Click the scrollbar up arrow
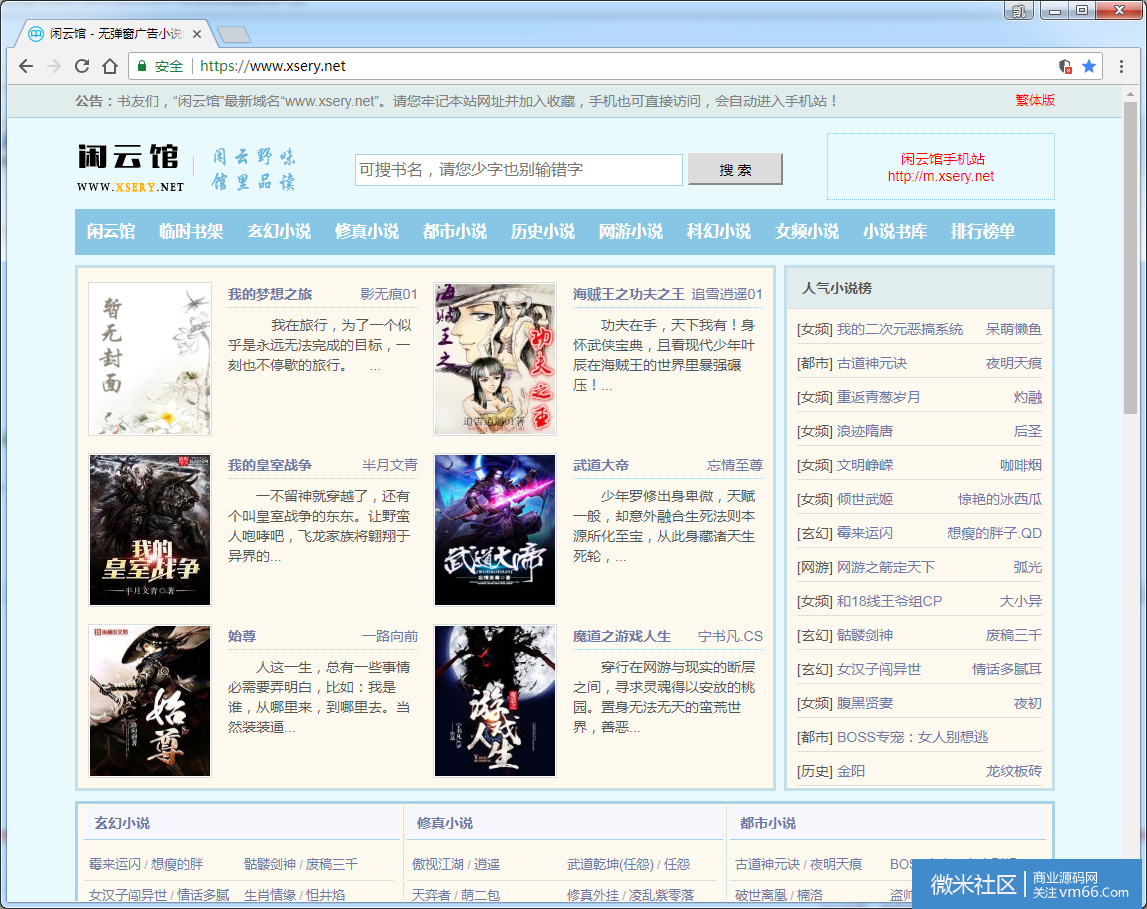The width and height of the screenshot is (1147, 909). (1130, 93)
